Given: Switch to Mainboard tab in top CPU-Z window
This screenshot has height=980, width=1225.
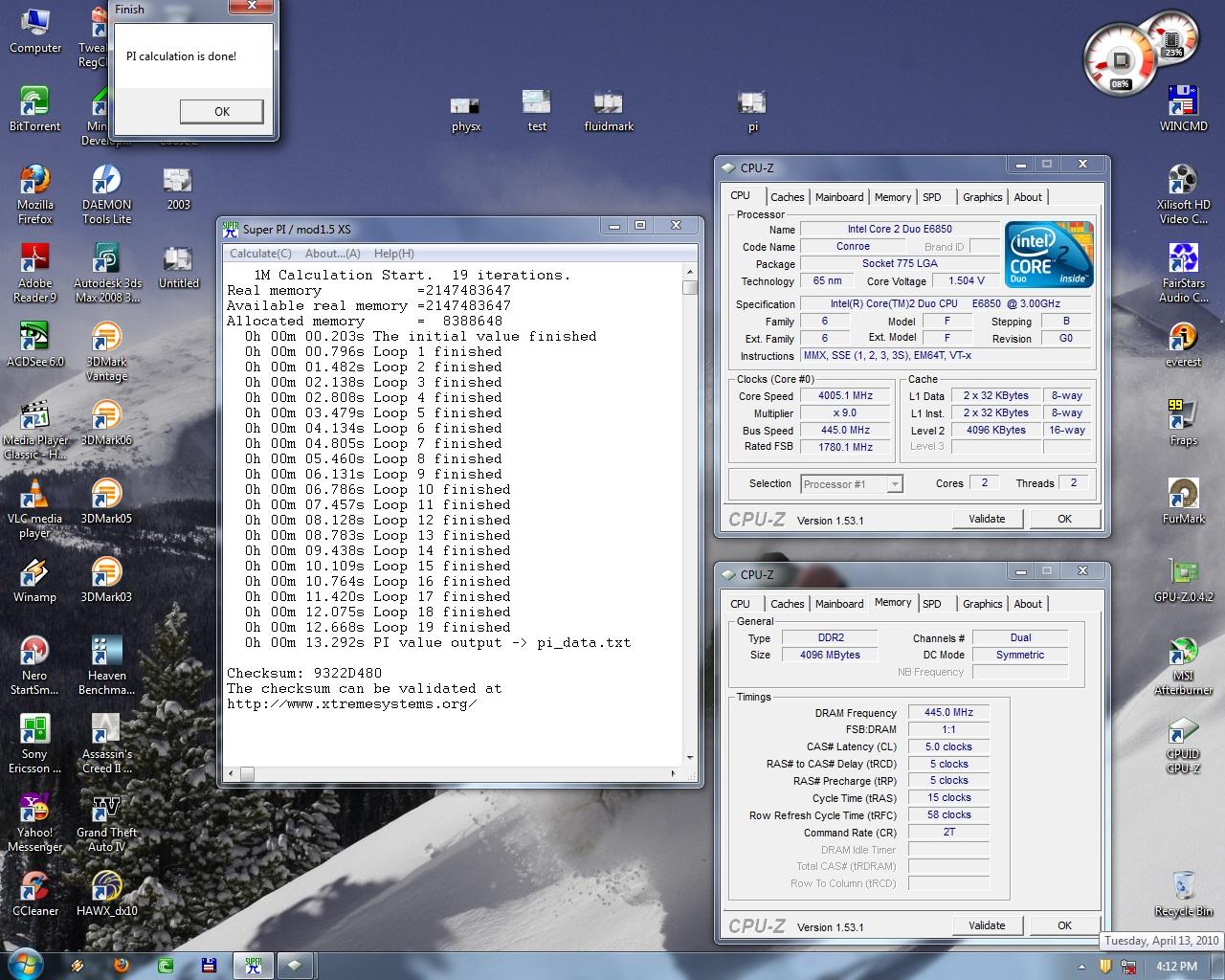Looking at the screenshot, I should click(x=839, y=197).
